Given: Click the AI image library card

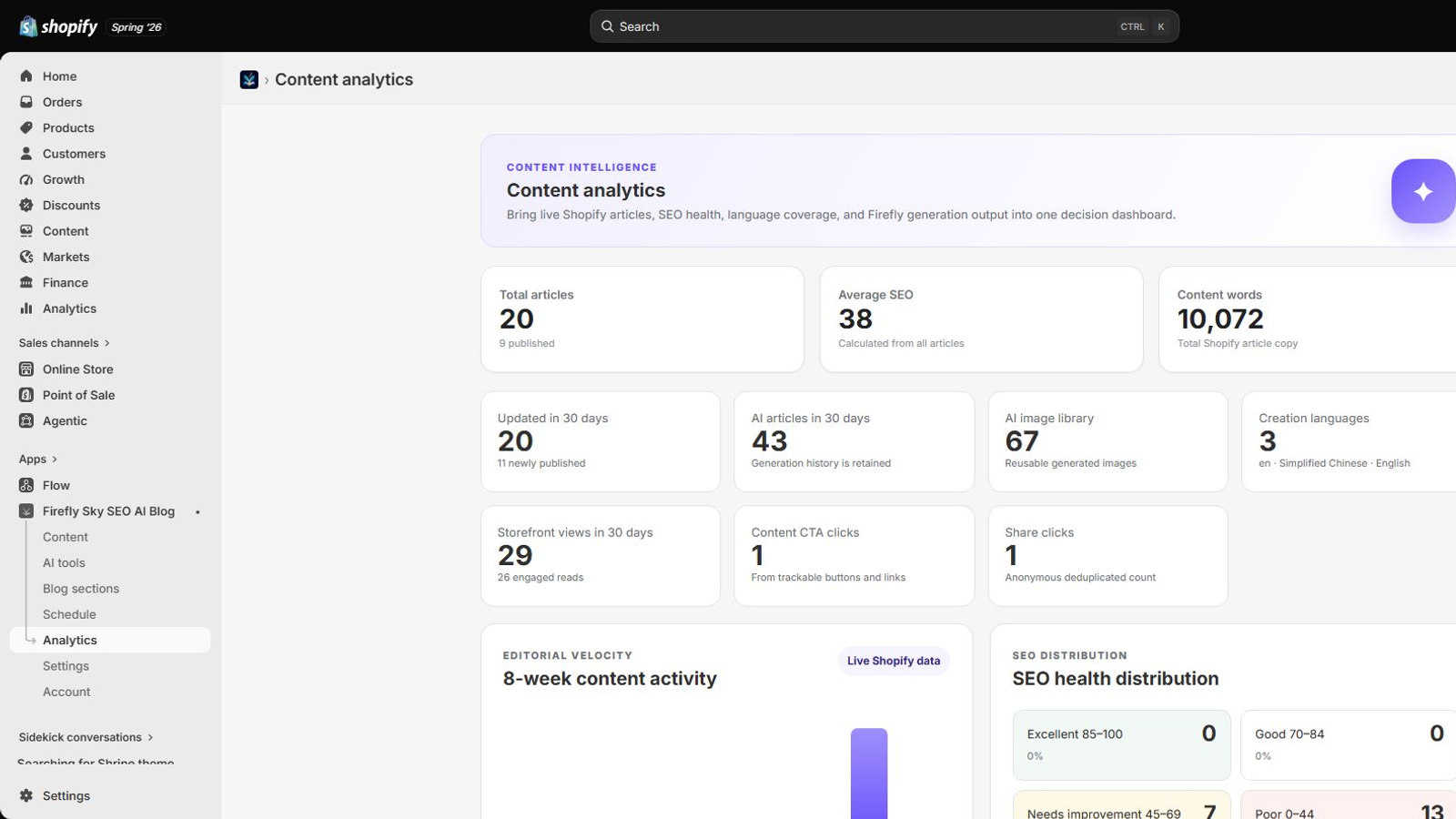Looking at the screenshot, I should point(1108,442).
